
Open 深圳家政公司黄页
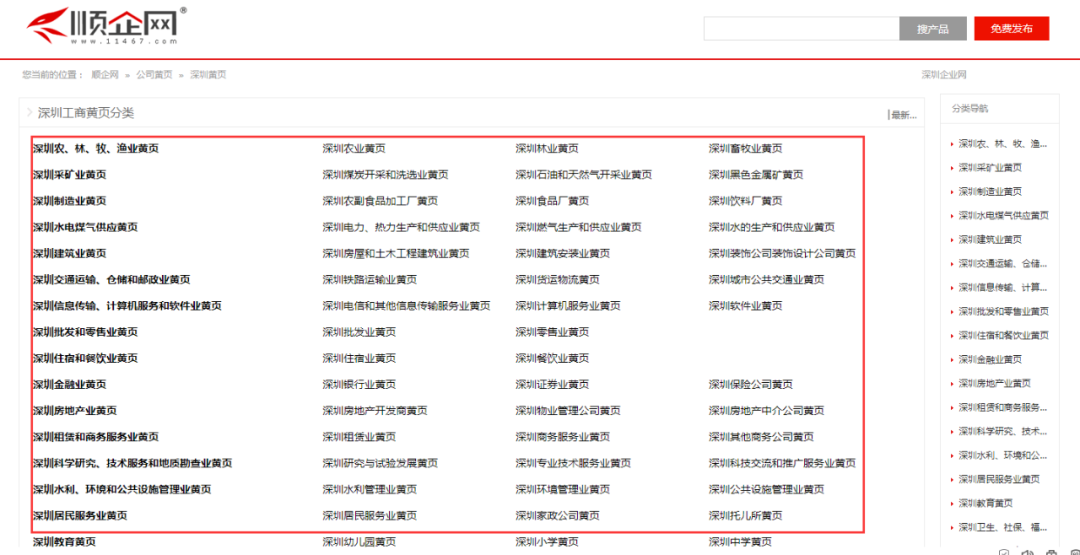(x=557, y=515)
